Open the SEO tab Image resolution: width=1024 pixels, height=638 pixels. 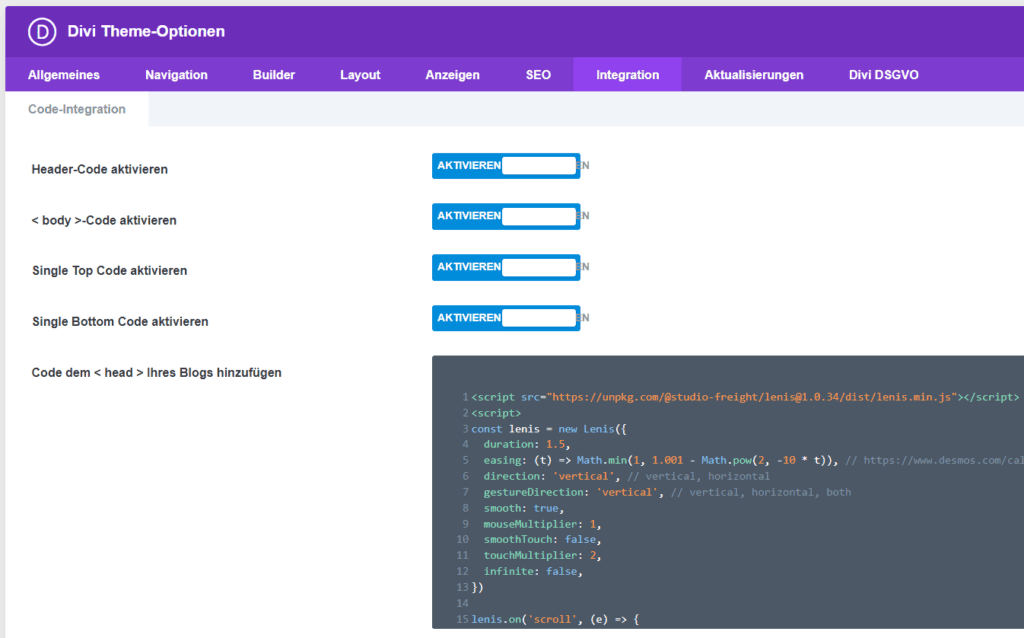click(538, 75)
